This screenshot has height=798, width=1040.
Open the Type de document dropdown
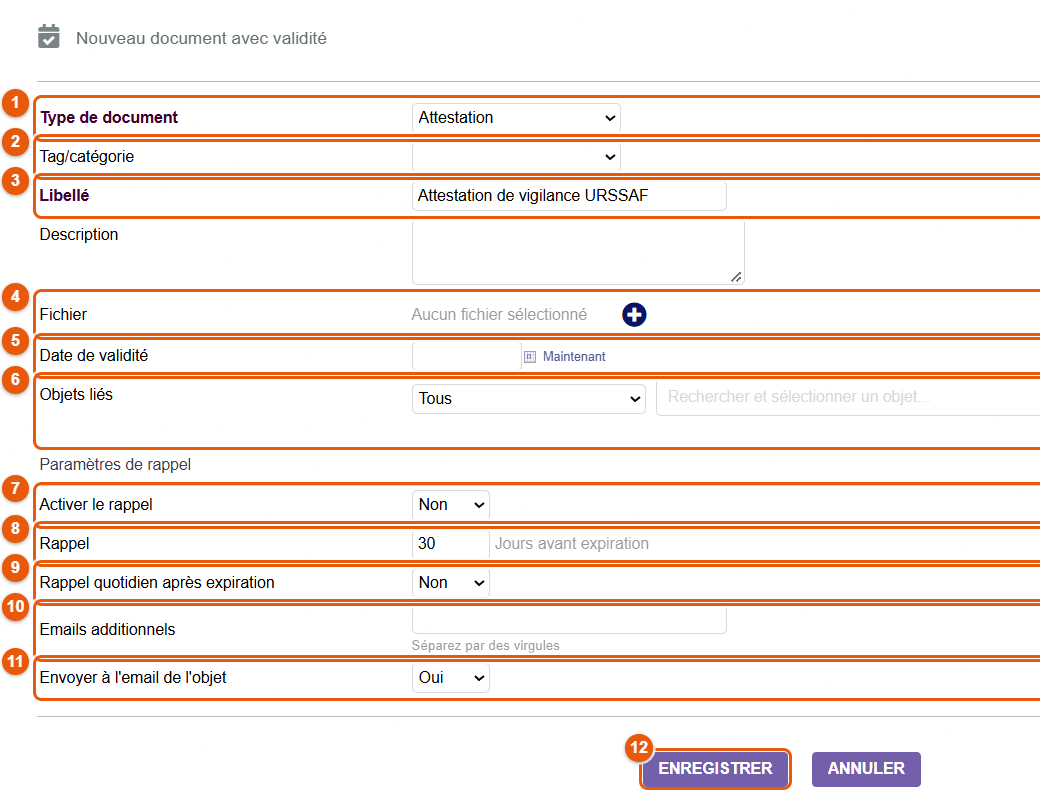(516, 118)
